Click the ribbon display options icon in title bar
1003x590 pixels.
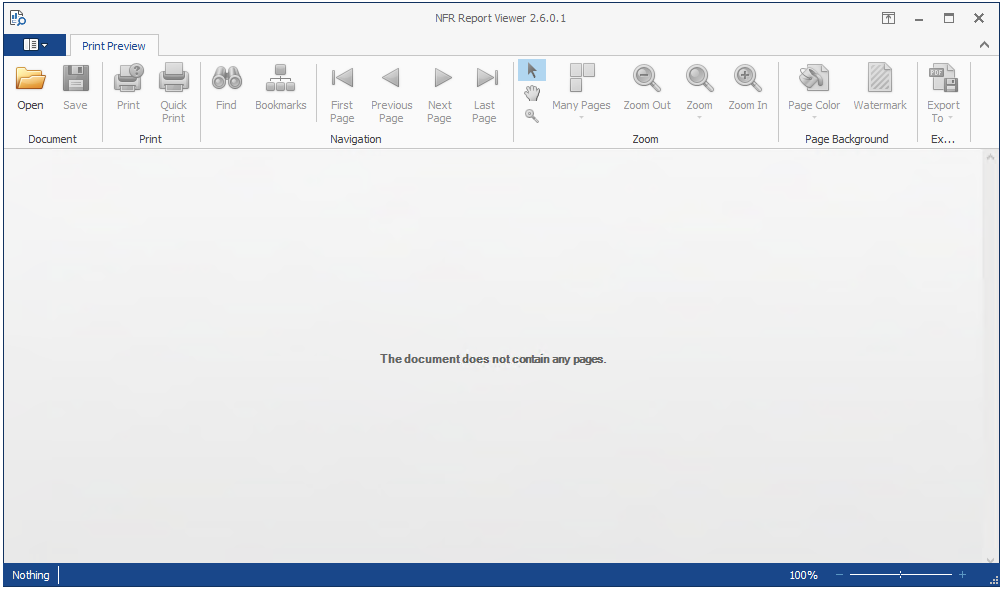[888, 18]
